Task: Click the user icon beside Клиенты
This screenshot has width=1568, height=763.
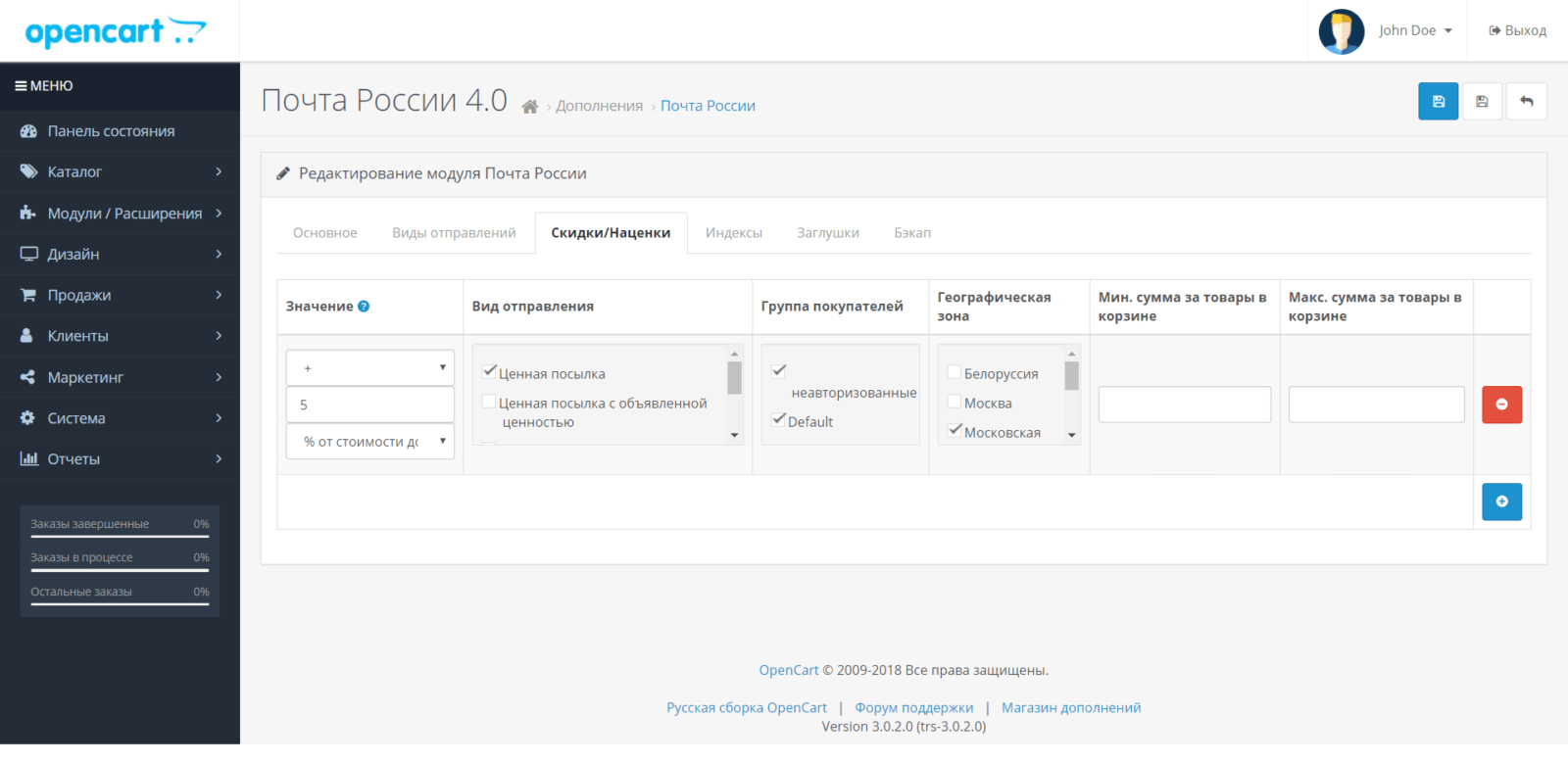Action: [27, 336]
